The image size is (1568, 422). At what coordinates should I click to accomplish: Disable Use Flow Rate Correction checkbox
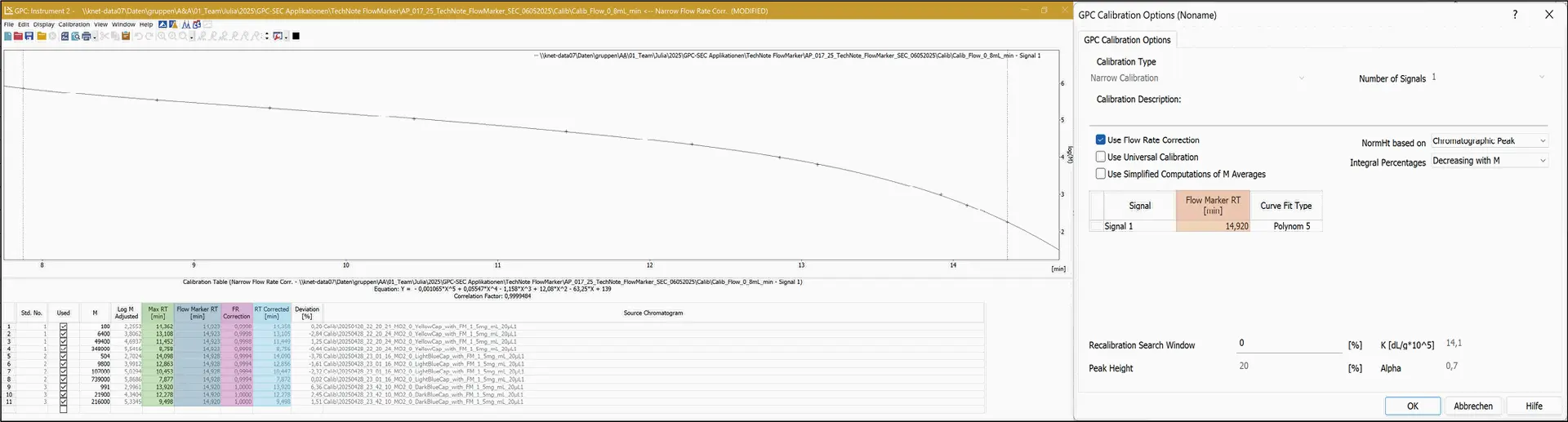pyautogui.click(x=1101, y=140)
